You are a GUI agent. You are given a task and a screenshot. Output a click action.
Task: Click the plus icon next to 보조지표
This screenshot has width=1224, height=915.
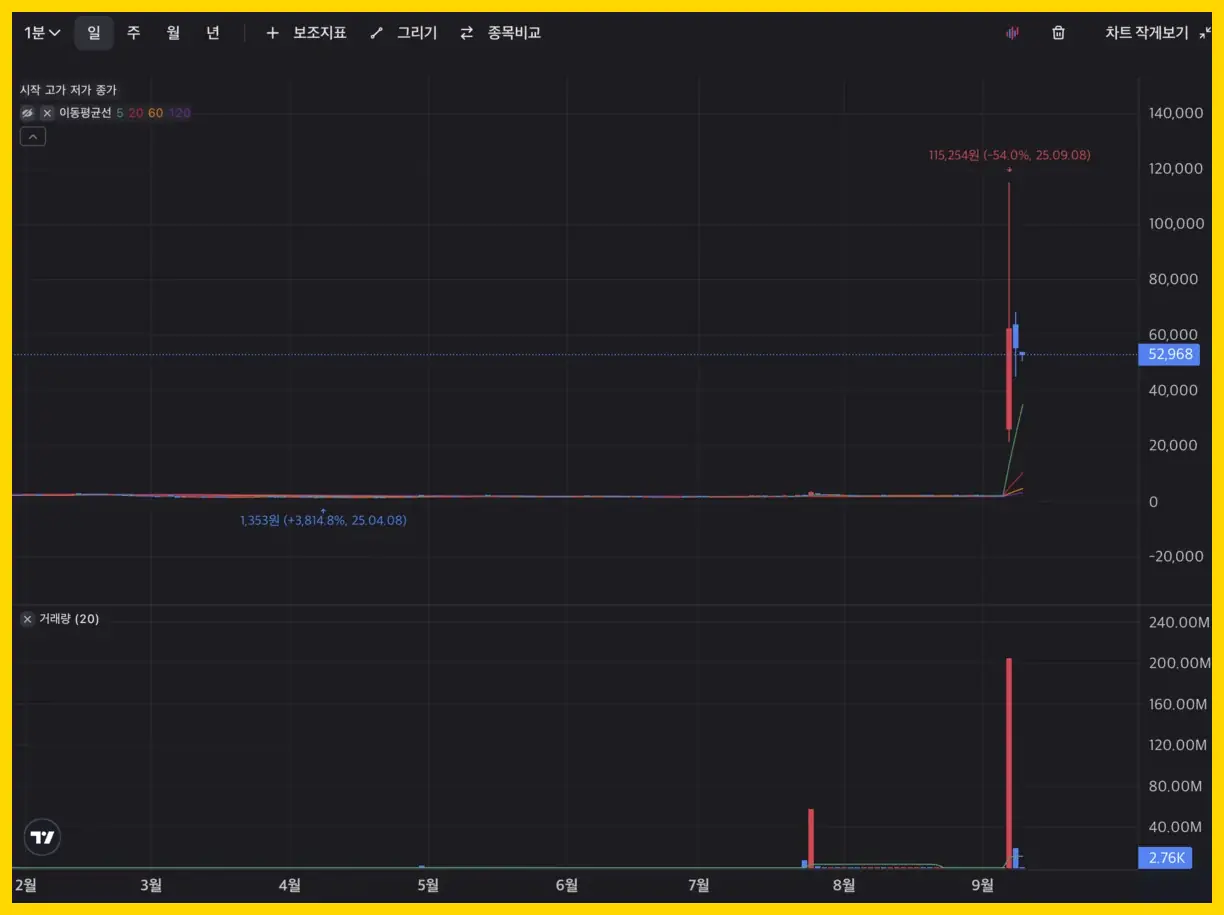tap(272, 33)
